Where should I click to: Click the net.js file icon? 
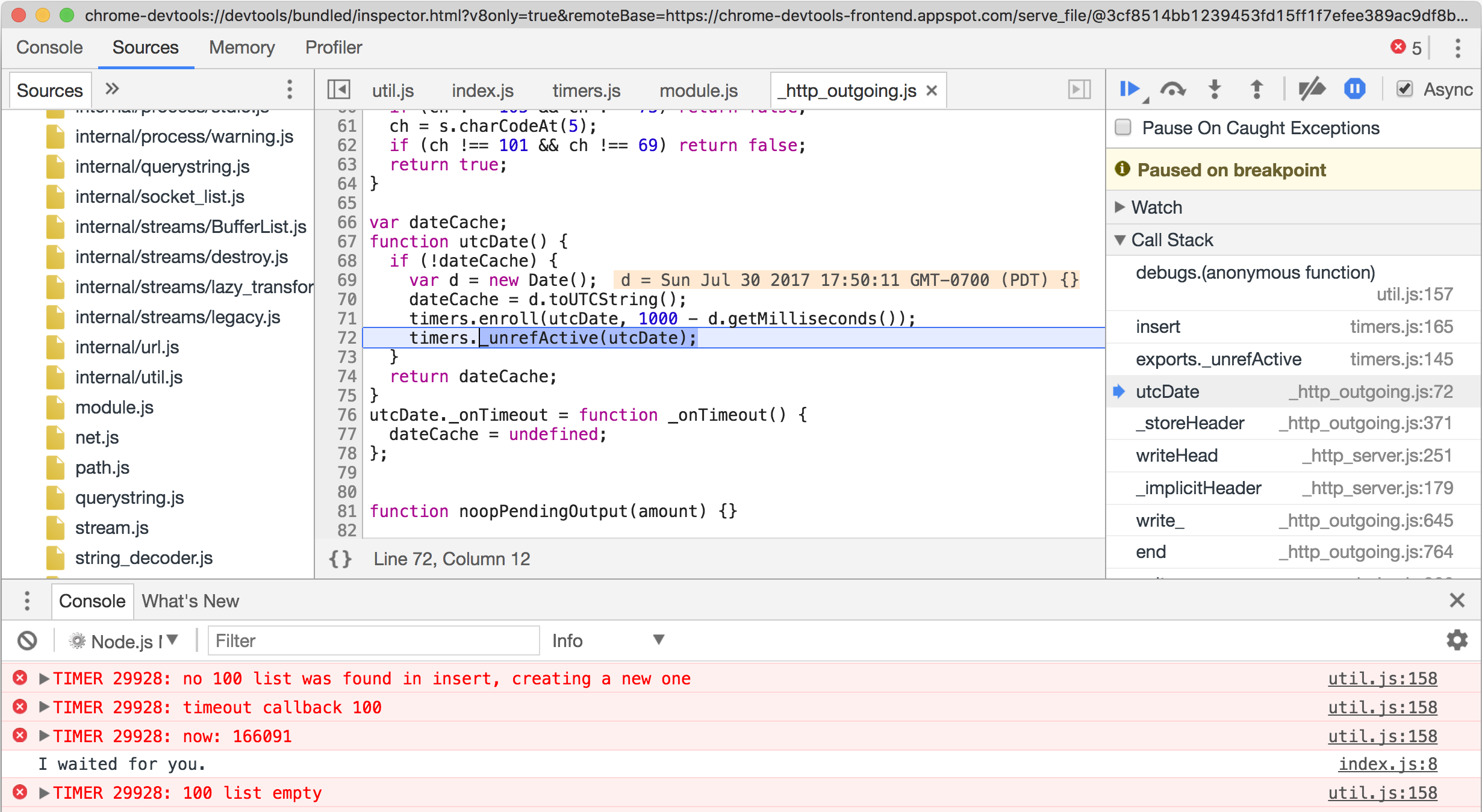point(55,438)
